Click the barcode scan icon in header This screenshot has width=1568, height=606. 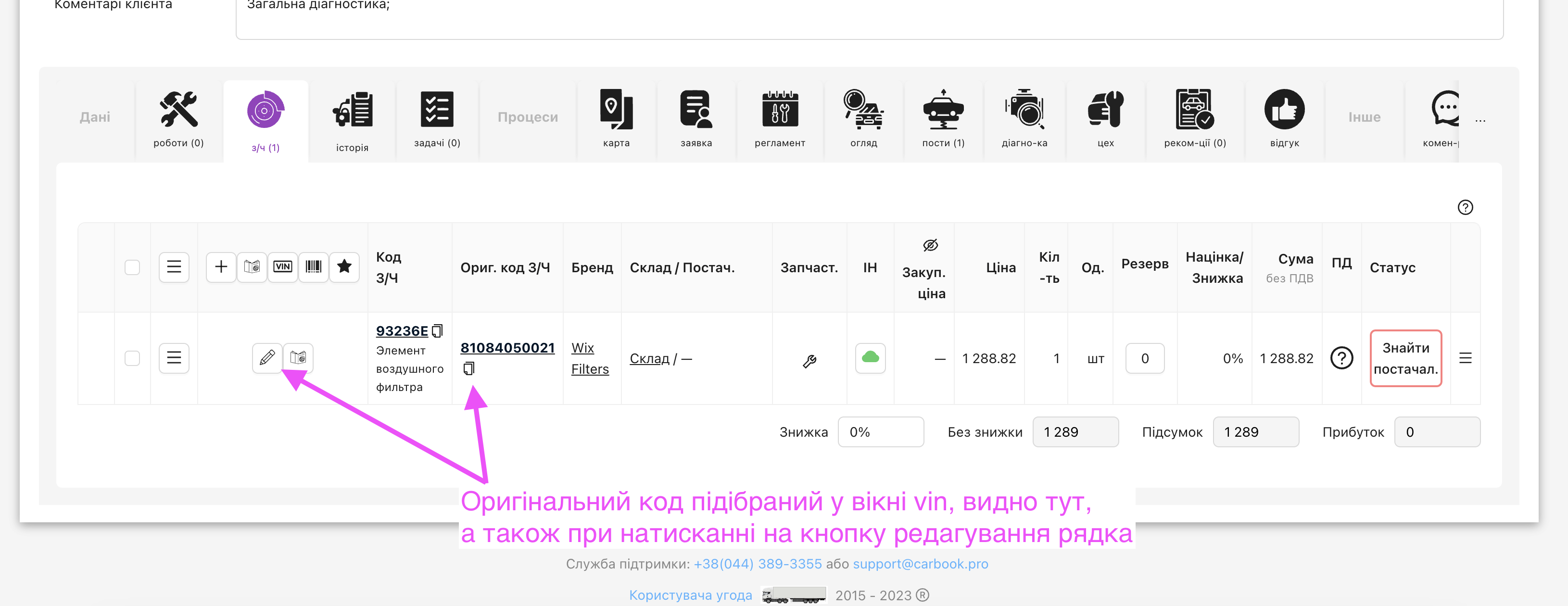coord(314,266)
